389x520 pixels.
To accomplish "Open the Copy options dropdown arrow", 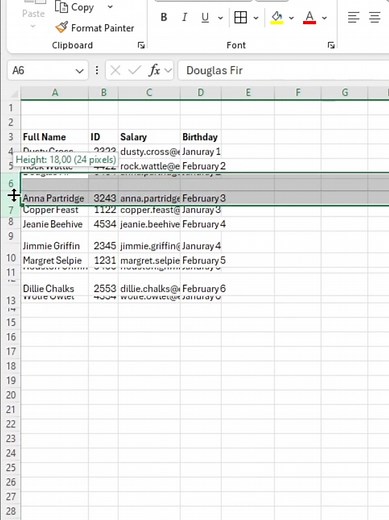I will point(110,7).
